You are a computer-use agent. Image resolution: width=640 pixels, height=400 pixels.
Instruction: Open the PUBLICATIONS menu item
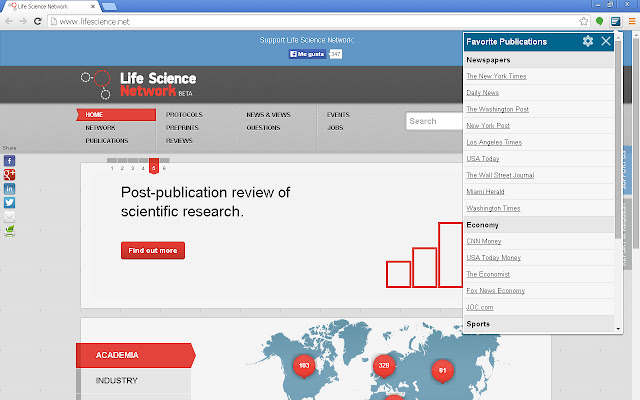coord(107,141)
